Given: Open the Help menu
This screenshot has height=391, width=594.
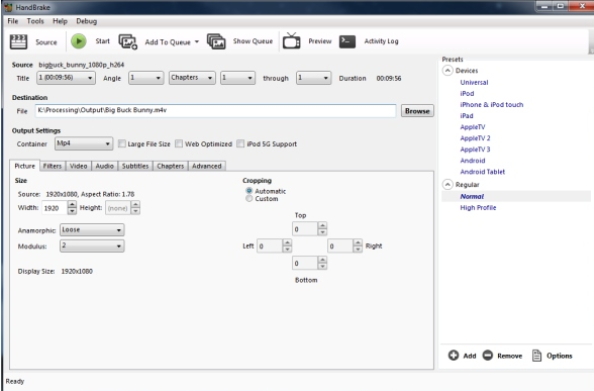Looking at the screenshot, I should click(60, 21).
